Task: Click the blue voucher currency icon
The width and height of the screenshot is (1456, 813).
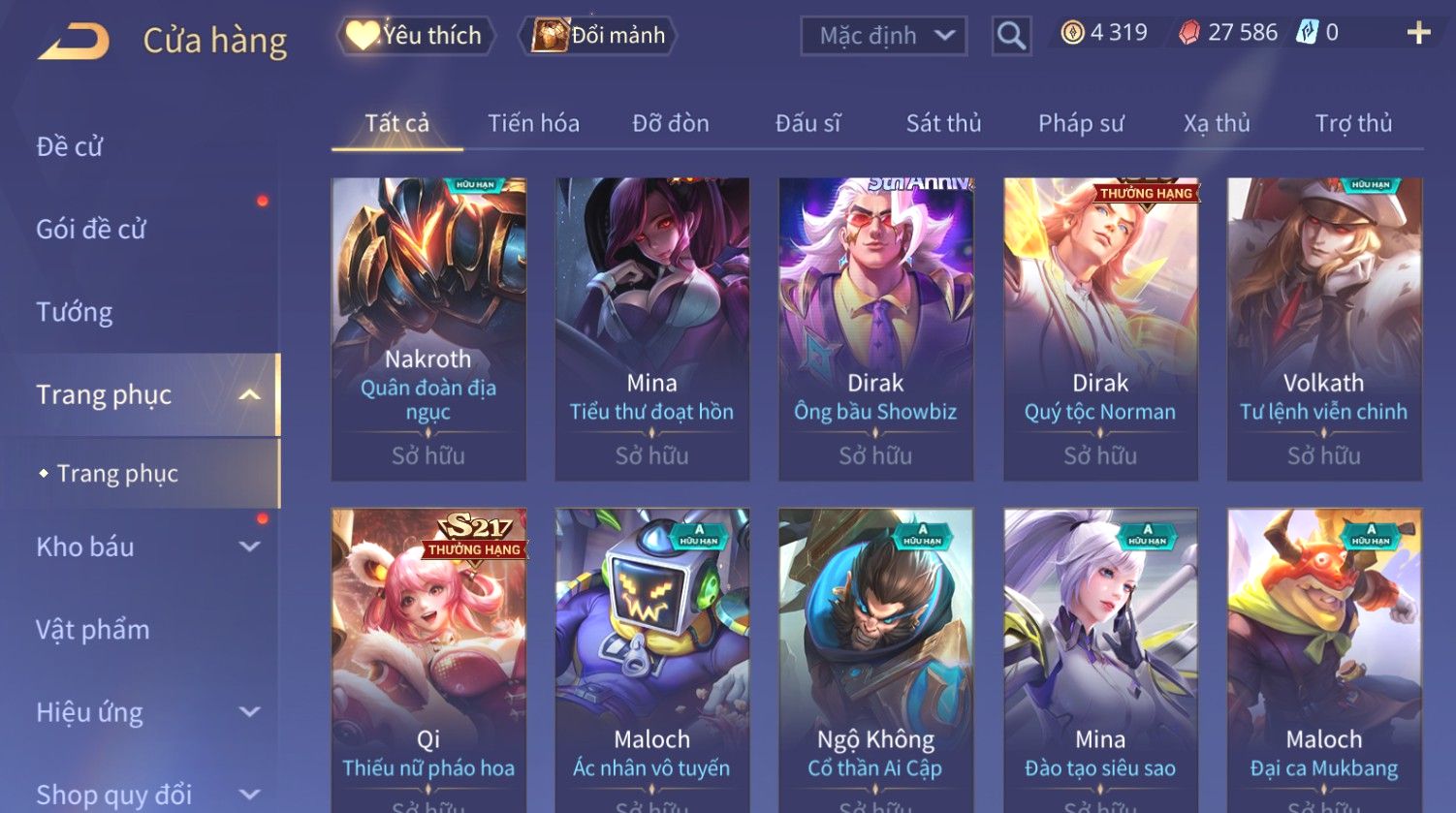Action: [x=1308, y=33]
